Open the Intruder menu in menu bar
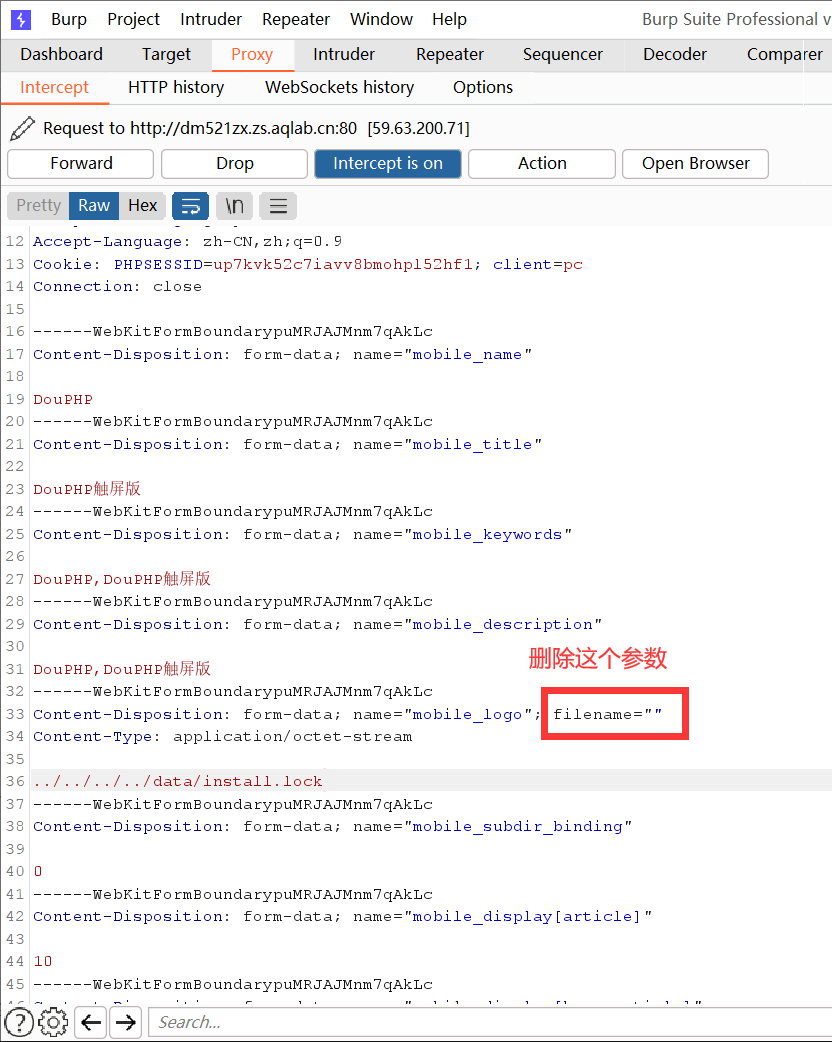This screenshot has width=832, height=1042. [211, 19]
